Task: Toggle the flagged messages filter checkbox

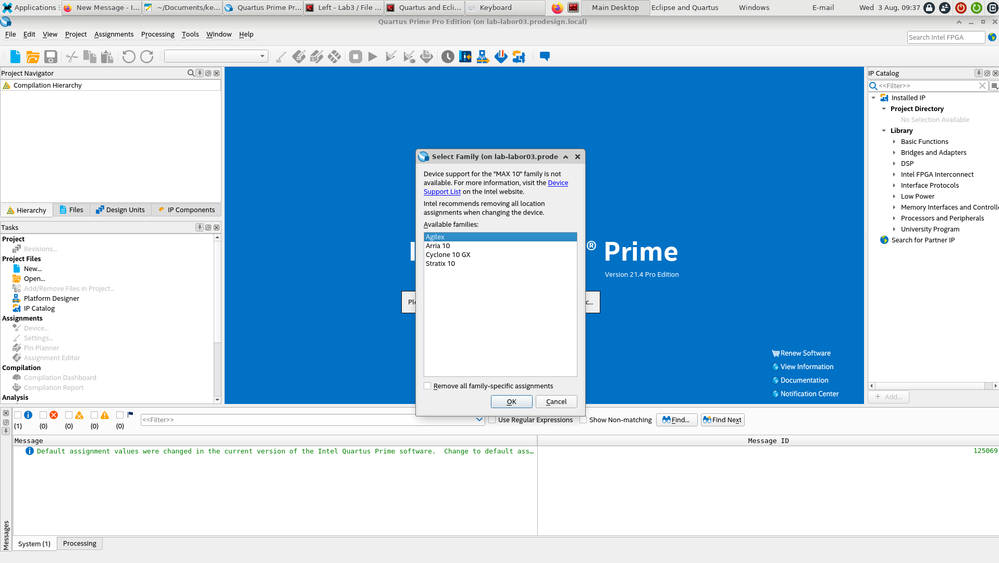Action: tap(120, 415)
